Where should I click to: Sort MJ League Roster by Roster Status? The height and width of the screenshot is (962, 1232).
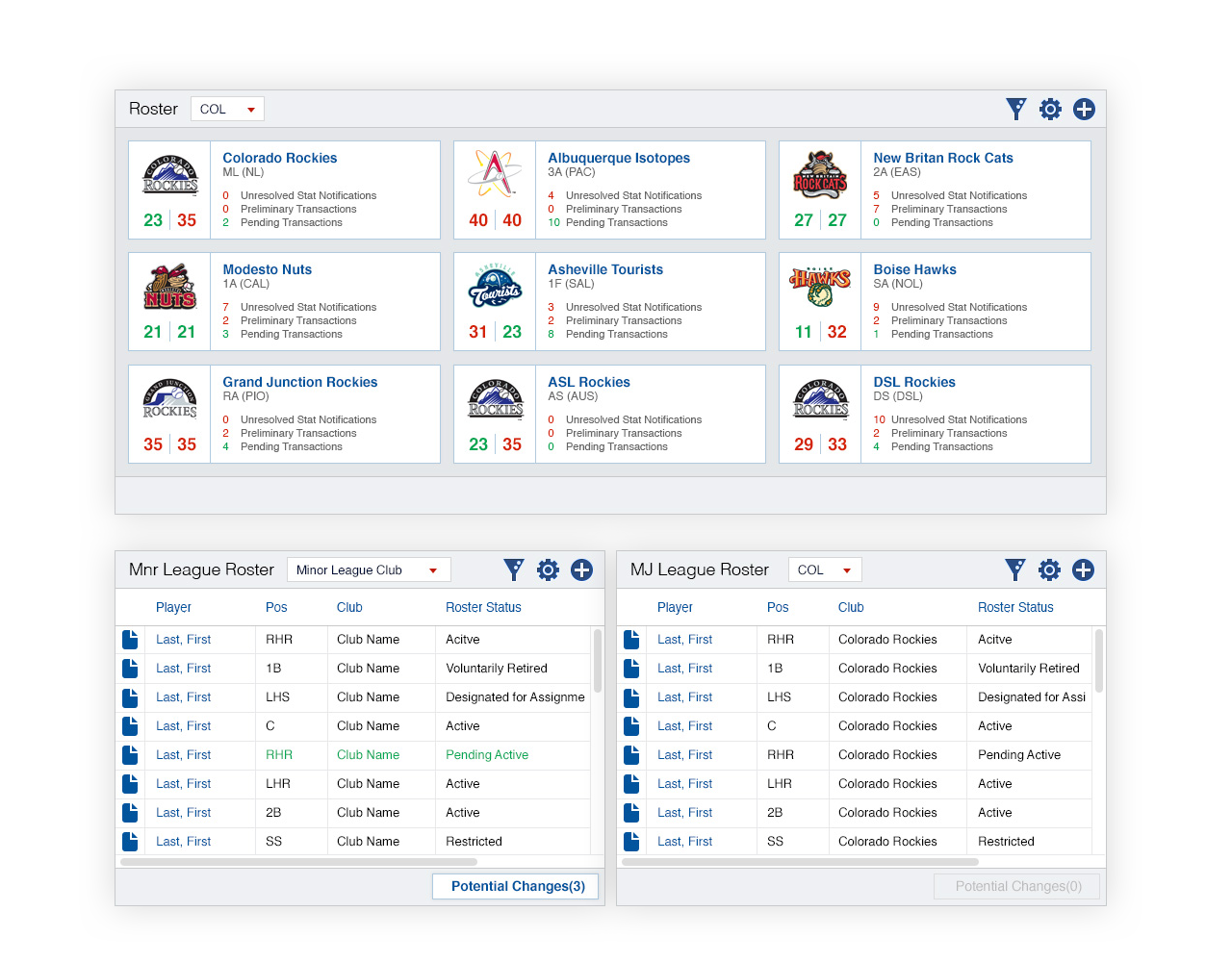click(x=1015, y=607)
